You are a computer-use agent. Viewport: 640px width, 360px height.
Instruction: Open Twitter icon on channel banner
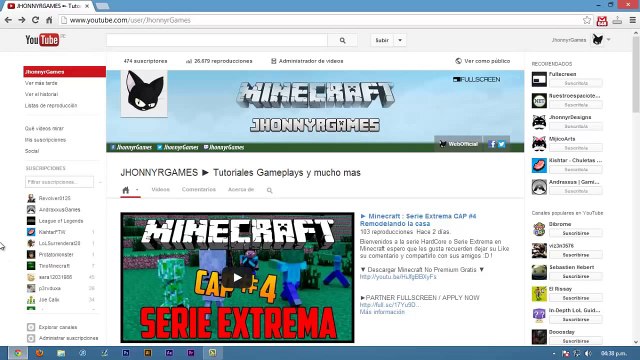[502, 144]
